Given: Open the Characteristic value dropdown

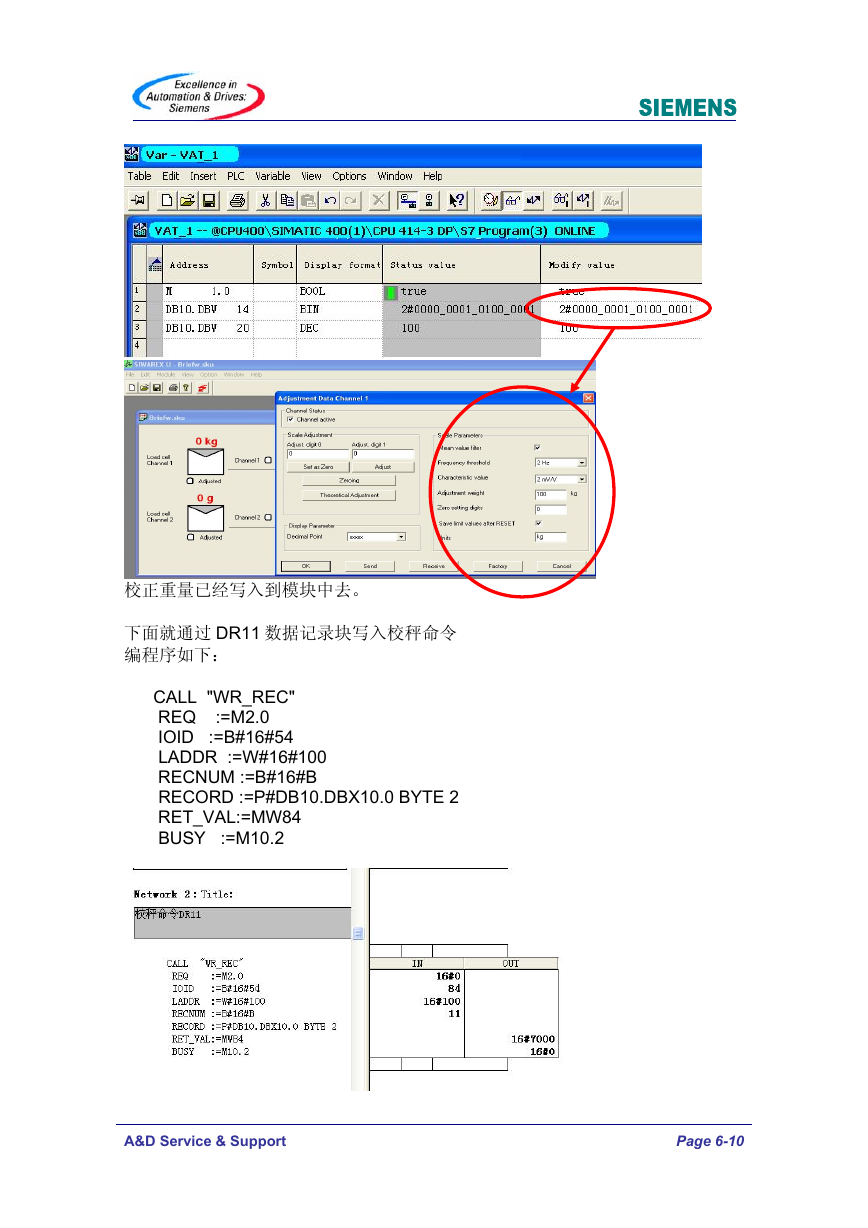Looking at the screenshot, I should click(582, 479).
